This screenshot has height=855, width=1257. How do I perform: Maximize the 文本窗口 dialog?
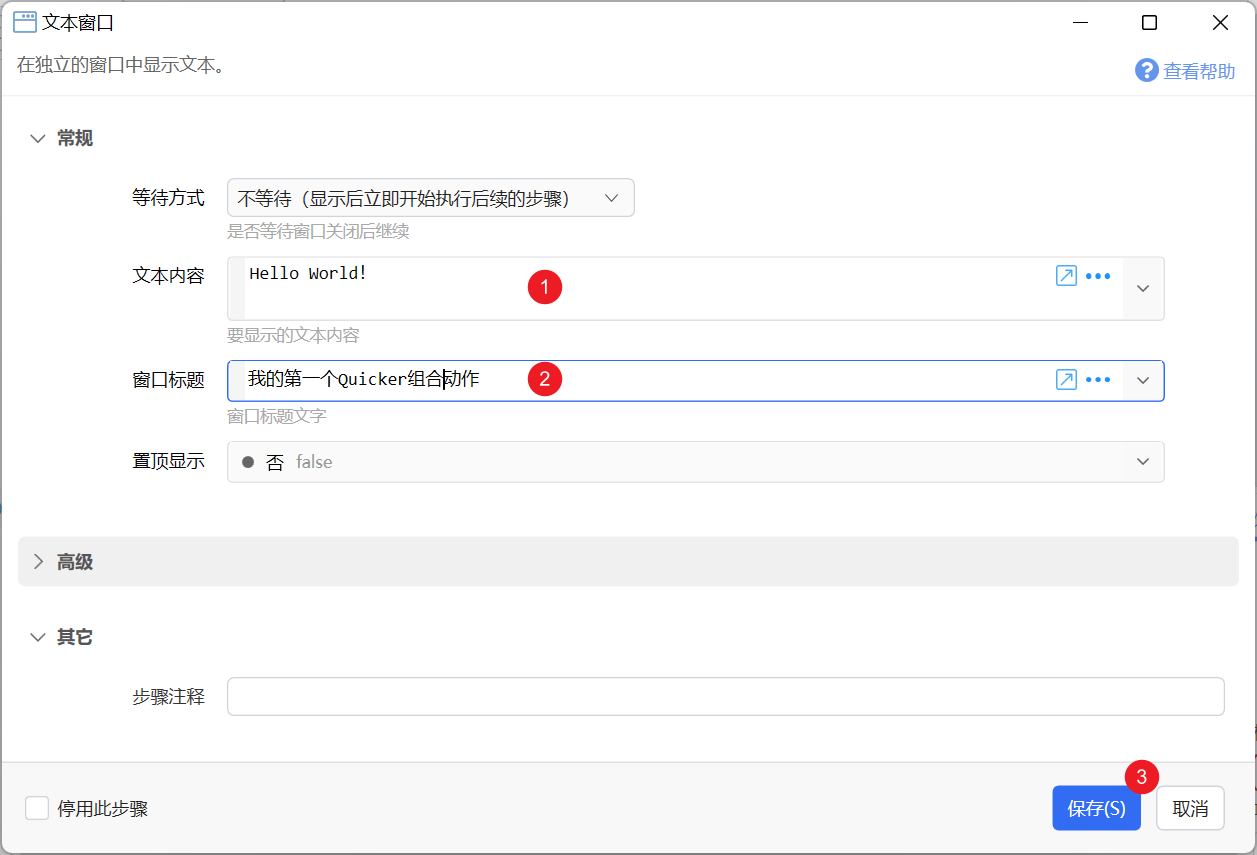pos(1150,22)
